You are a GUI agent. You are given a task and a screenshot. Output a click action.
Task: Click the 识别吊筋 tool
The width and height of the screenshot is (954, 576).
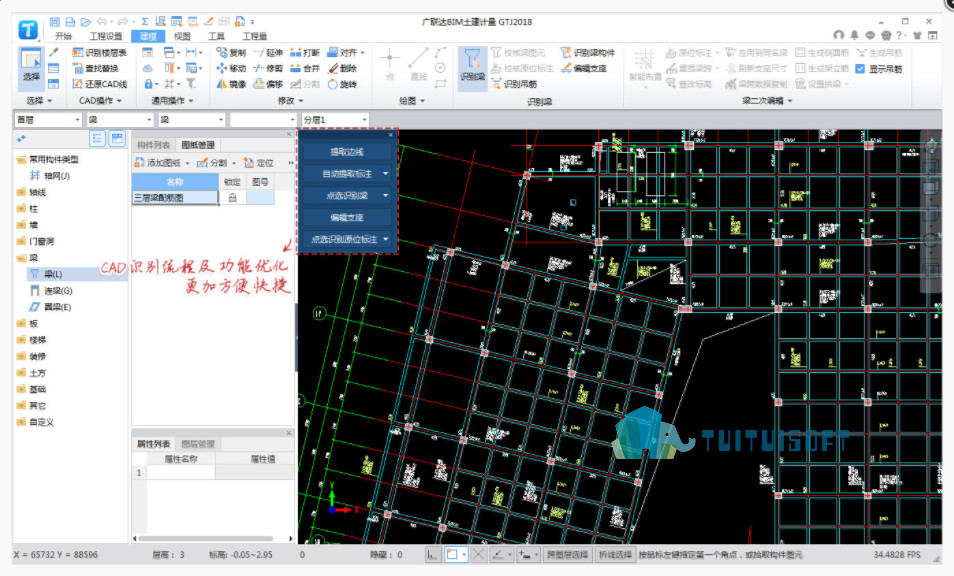(515, 84)
